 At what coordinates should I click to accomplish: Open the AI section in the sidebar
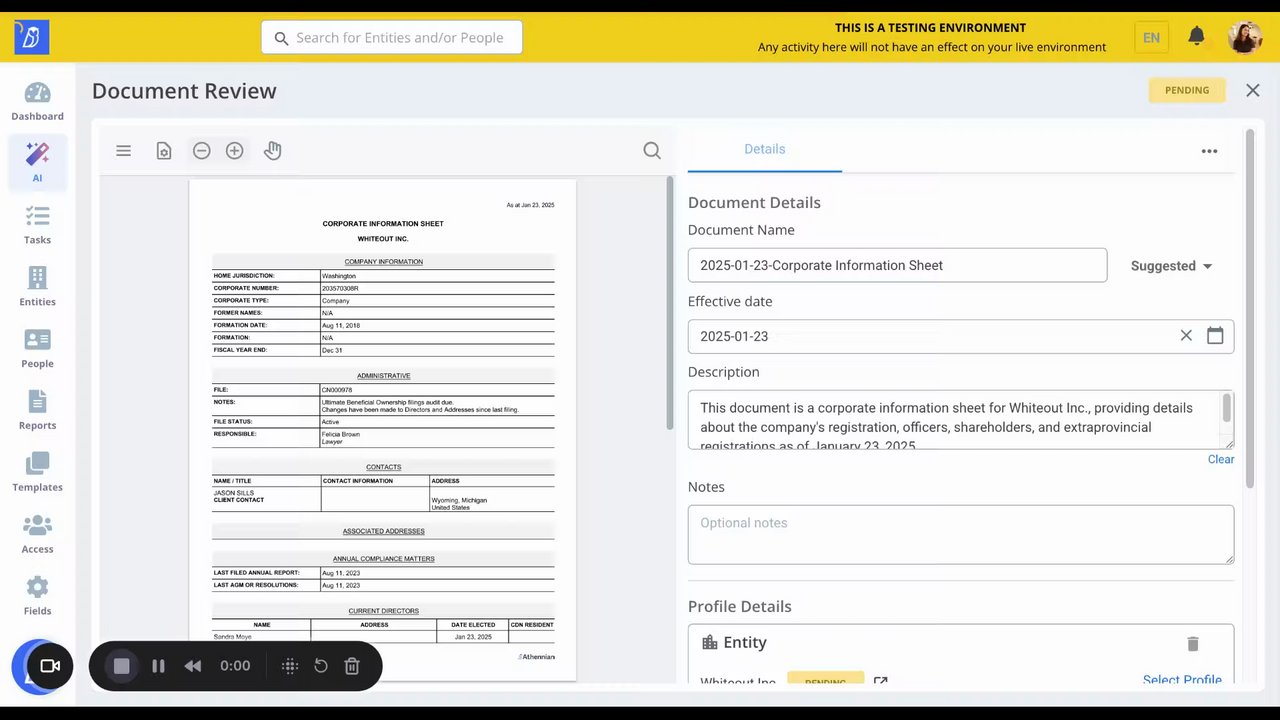coord(37,163)
